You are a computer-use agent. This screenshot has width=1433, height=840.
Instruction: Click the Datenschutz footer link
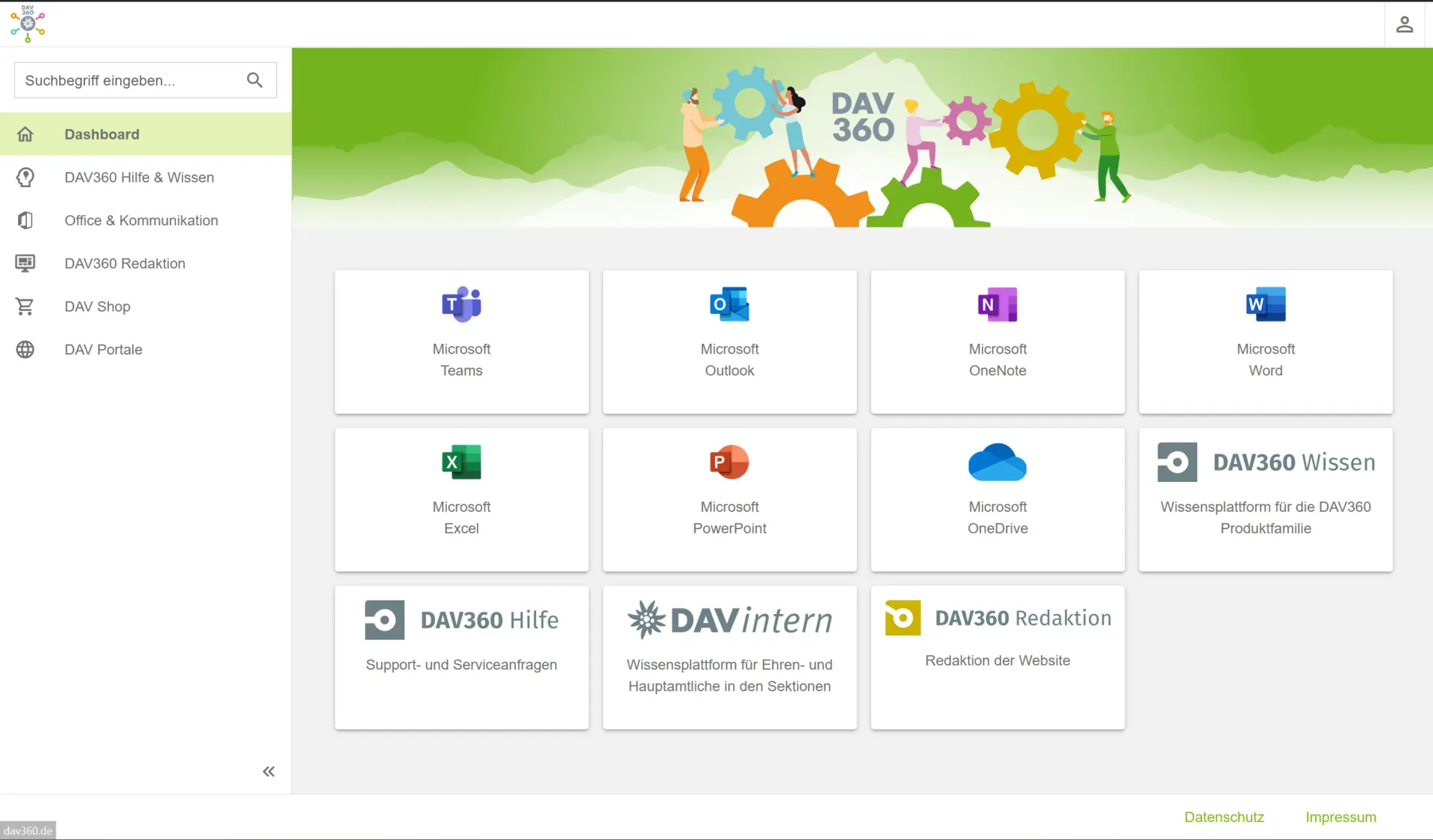(1224, 817)
